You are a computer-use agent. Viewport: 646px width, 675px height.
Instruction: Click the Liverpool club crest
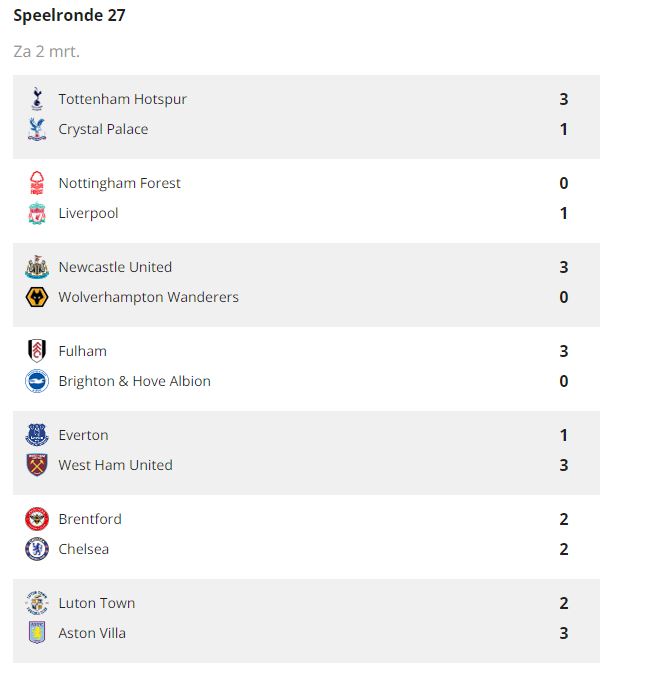click(37, 213)
